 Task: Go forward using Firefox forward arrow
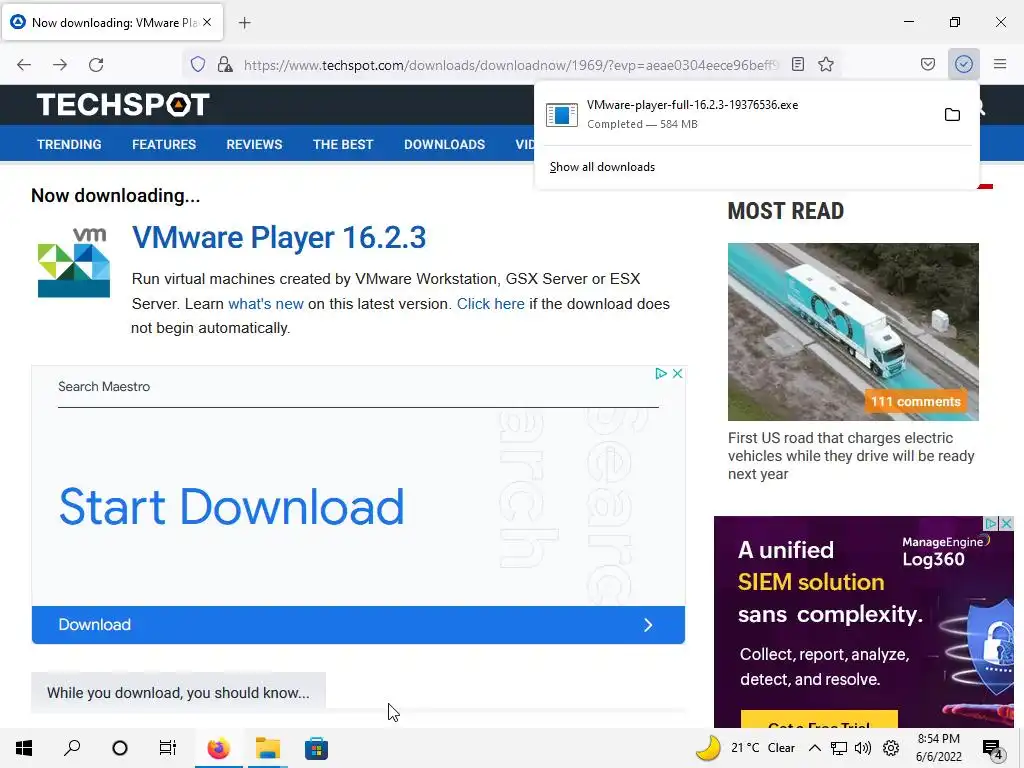click(x=60, y=64)
